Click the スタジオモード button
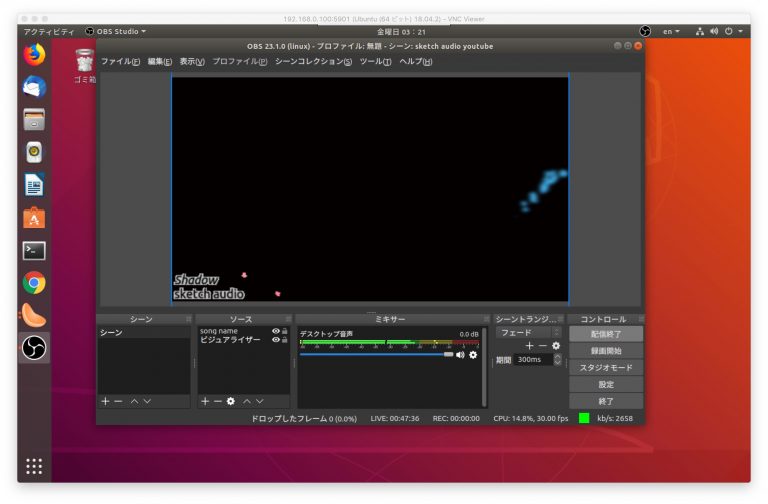The height and width of the screenshot is (504, 768). pyautogui.click(x=606, y=367)
